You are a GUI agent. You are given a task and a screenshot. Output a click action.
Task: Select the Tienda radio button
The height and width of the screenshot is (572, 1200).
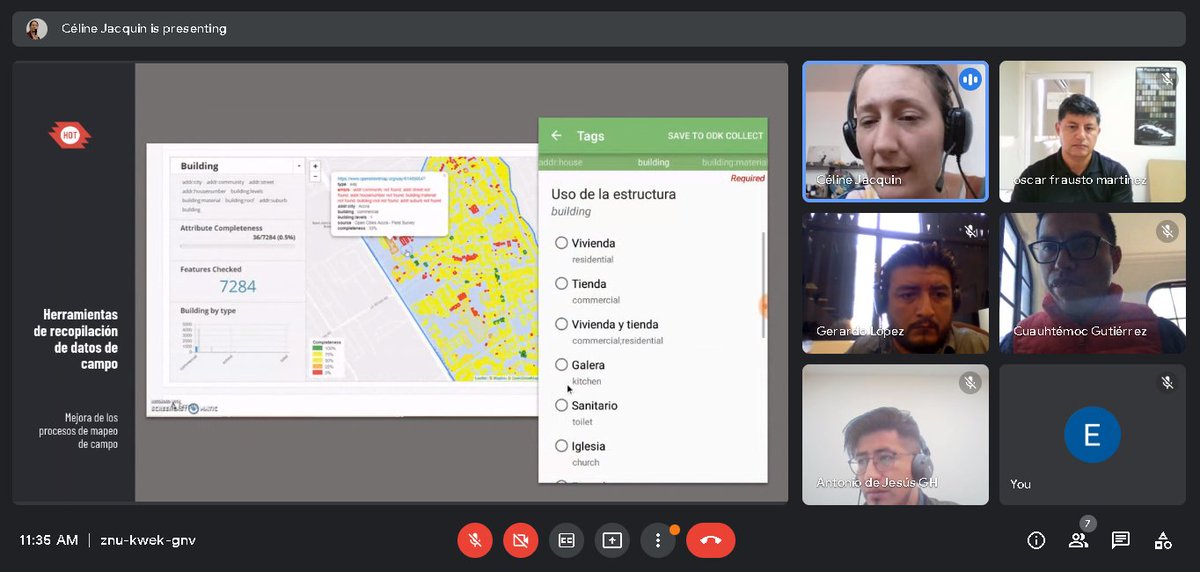point(561,284)
